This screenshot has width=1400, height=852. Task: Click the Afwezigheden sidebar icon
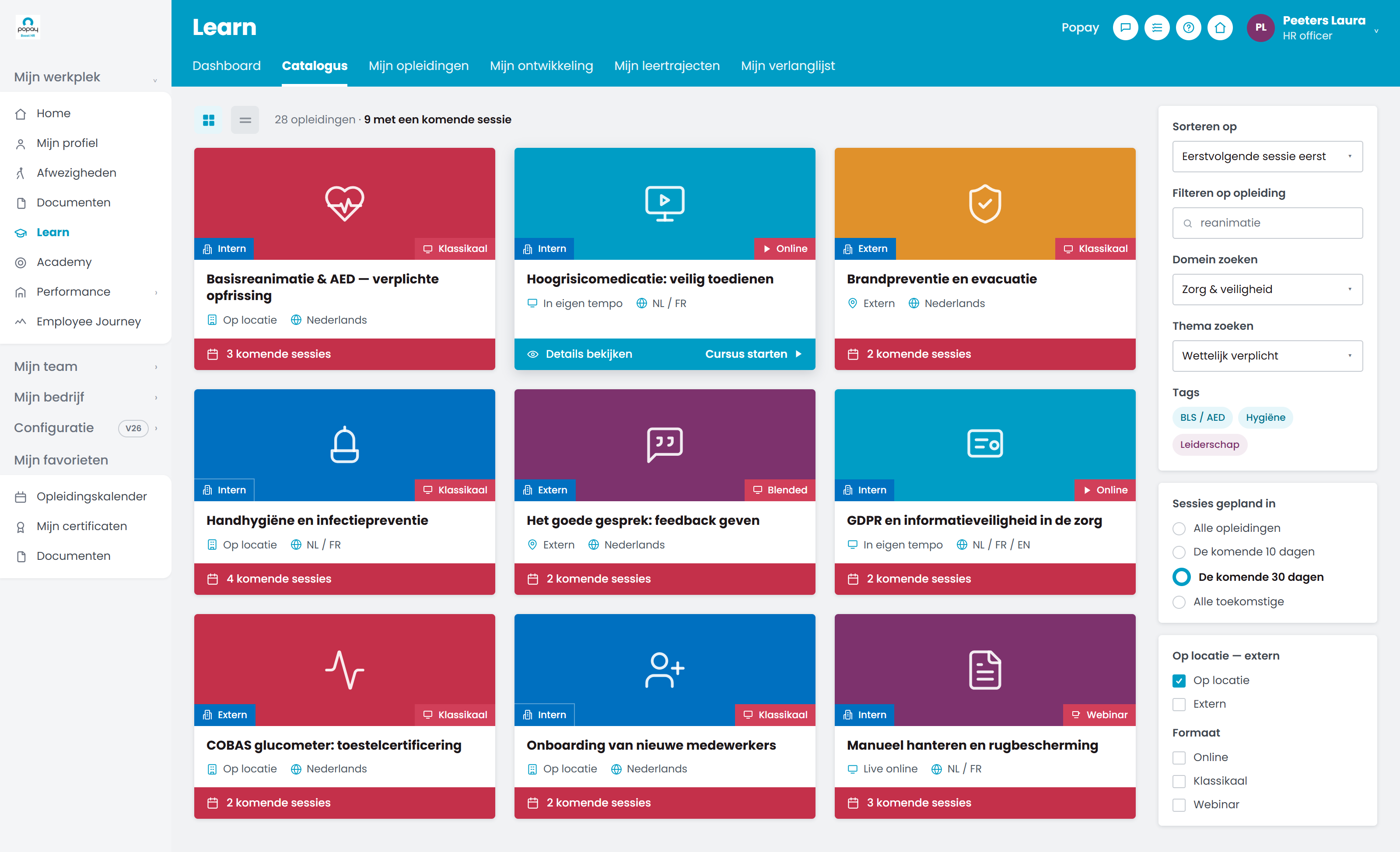pyautogui.click(x=21, y=173)
